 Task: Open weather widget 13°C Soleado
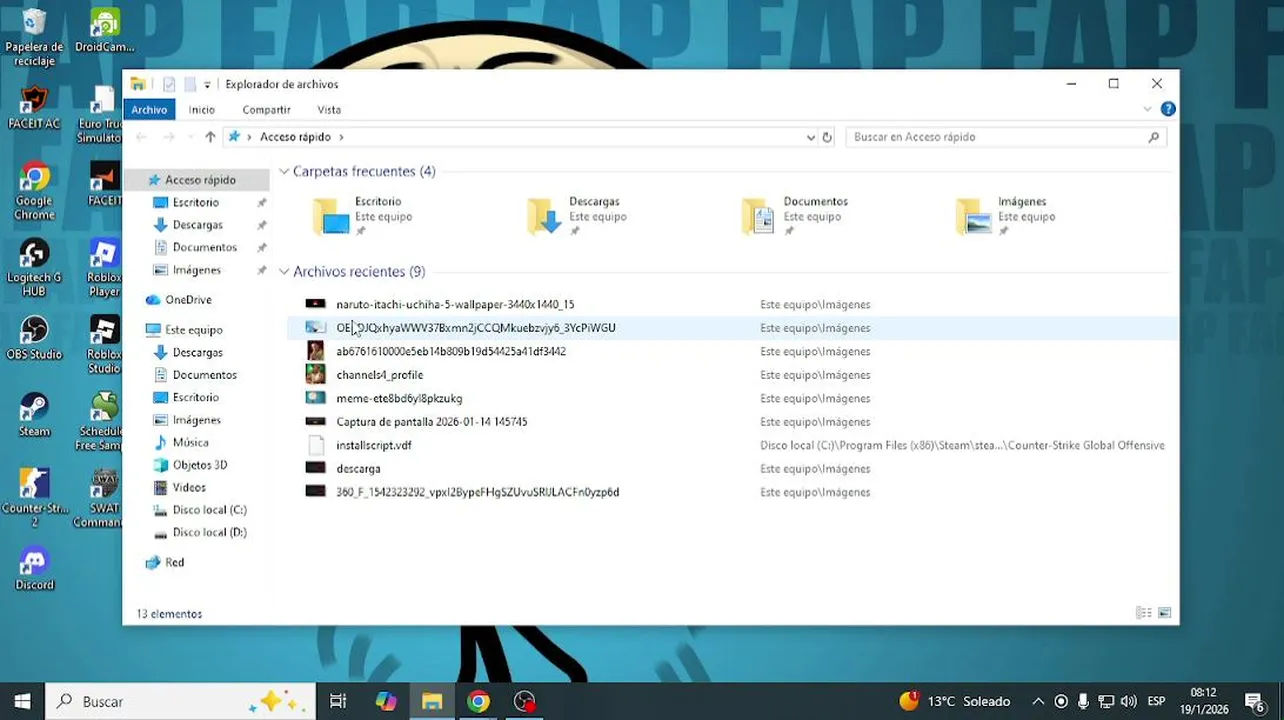click(955, 701)
